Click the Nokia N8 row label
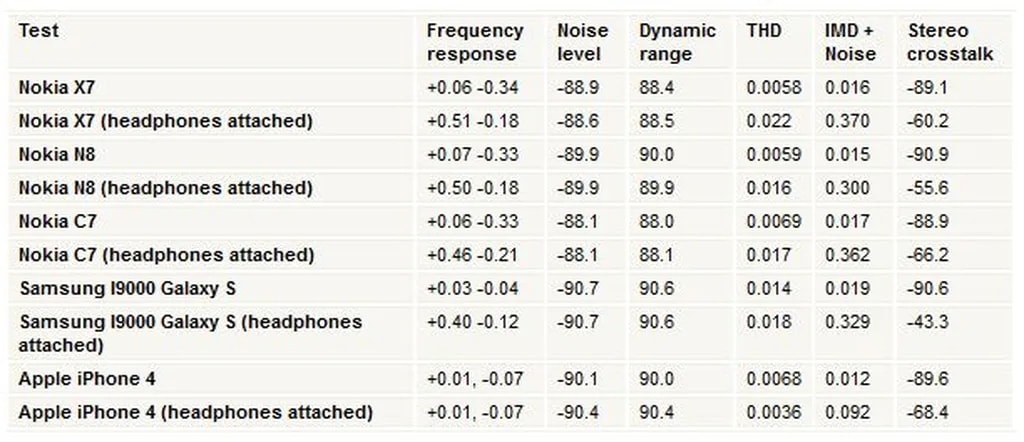Screen dimensions: 1024x442 click(x=57, y=155)
